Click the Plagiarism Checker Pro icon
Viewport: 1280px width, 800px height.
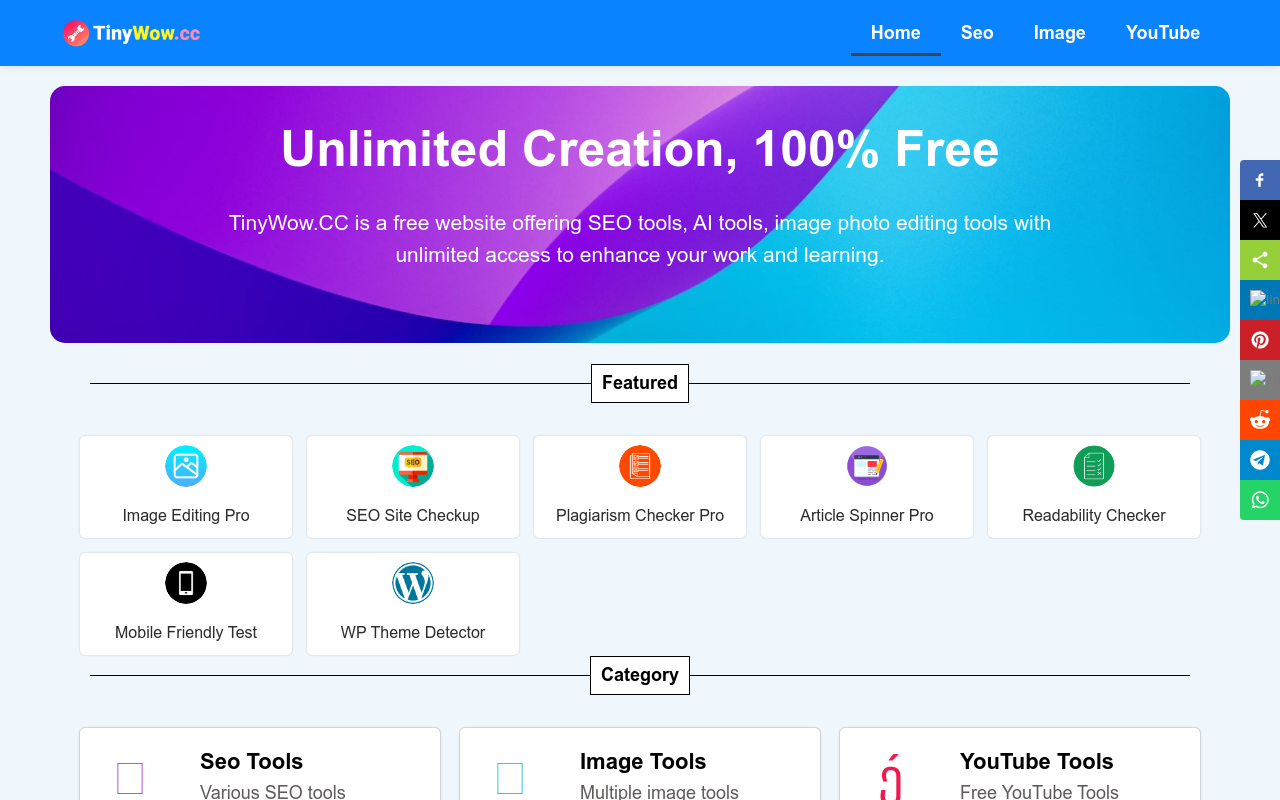click(640, 466)
